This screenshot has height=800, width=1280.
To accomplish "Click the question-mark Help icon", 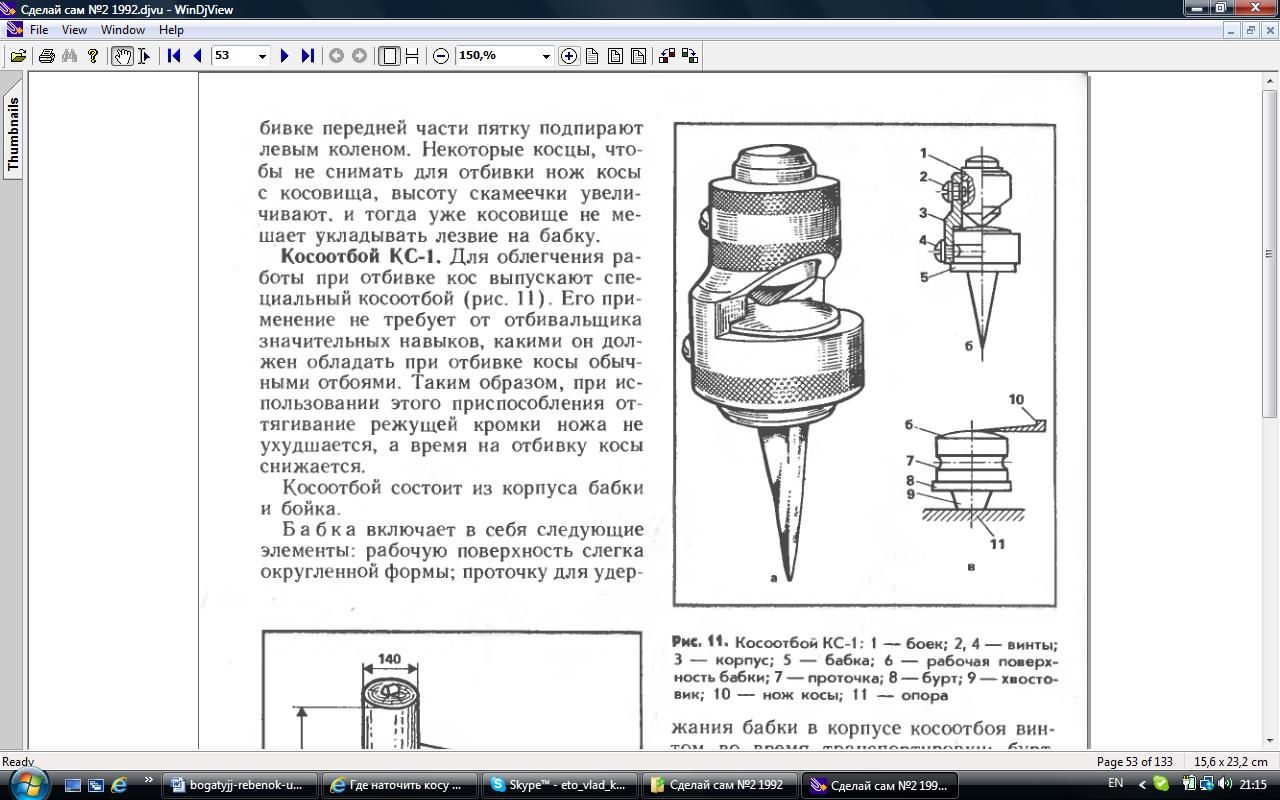I will tap(93, 56).
